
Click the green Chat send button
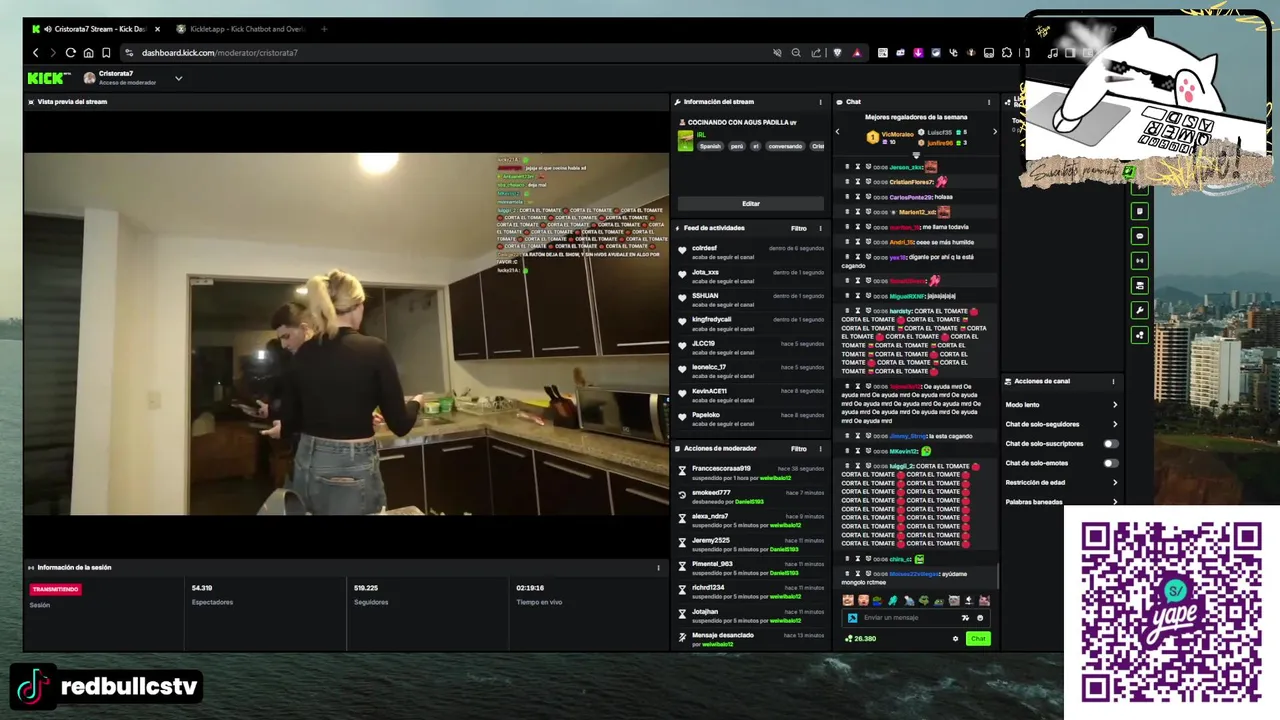(978, 639)
